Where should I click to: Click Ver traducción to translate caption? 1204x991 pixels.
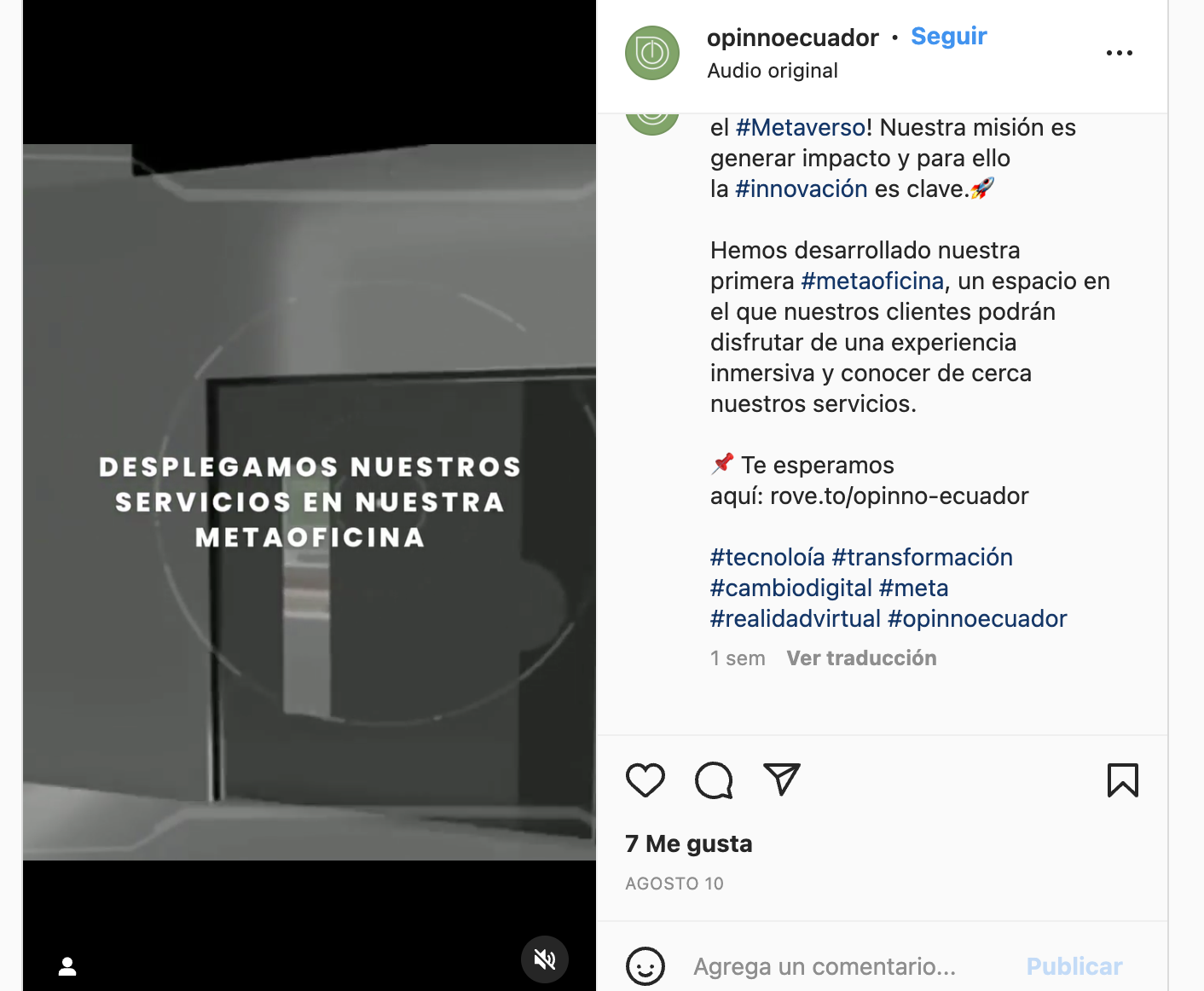tap(861, 658)
